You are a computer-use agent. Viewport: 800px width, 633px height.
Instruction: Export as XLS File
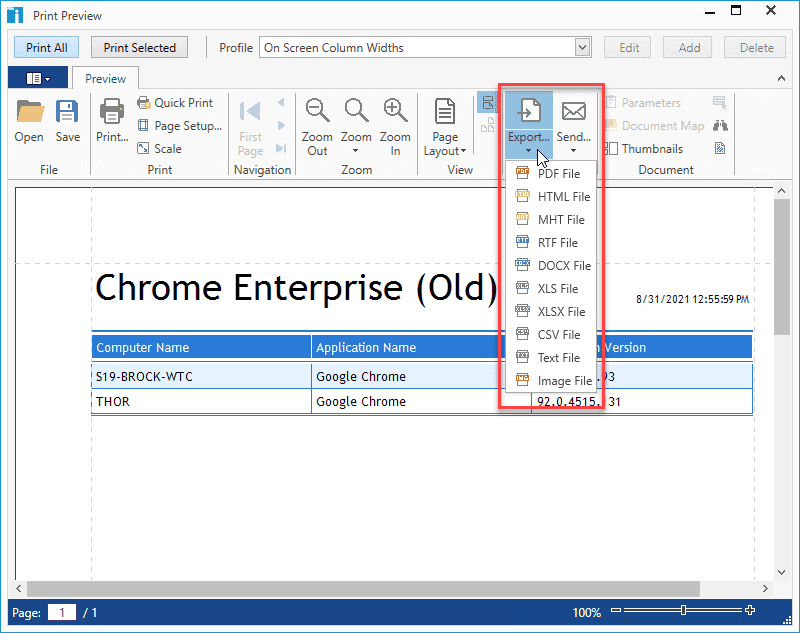click(x=551, y=288)
